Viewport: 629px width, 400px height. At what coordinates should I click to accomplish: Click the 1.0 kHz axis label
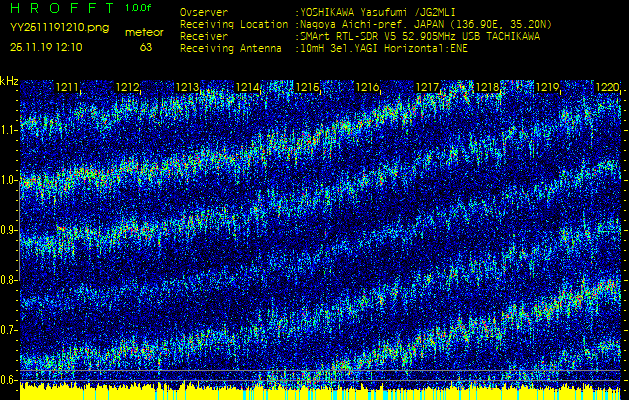9,180
